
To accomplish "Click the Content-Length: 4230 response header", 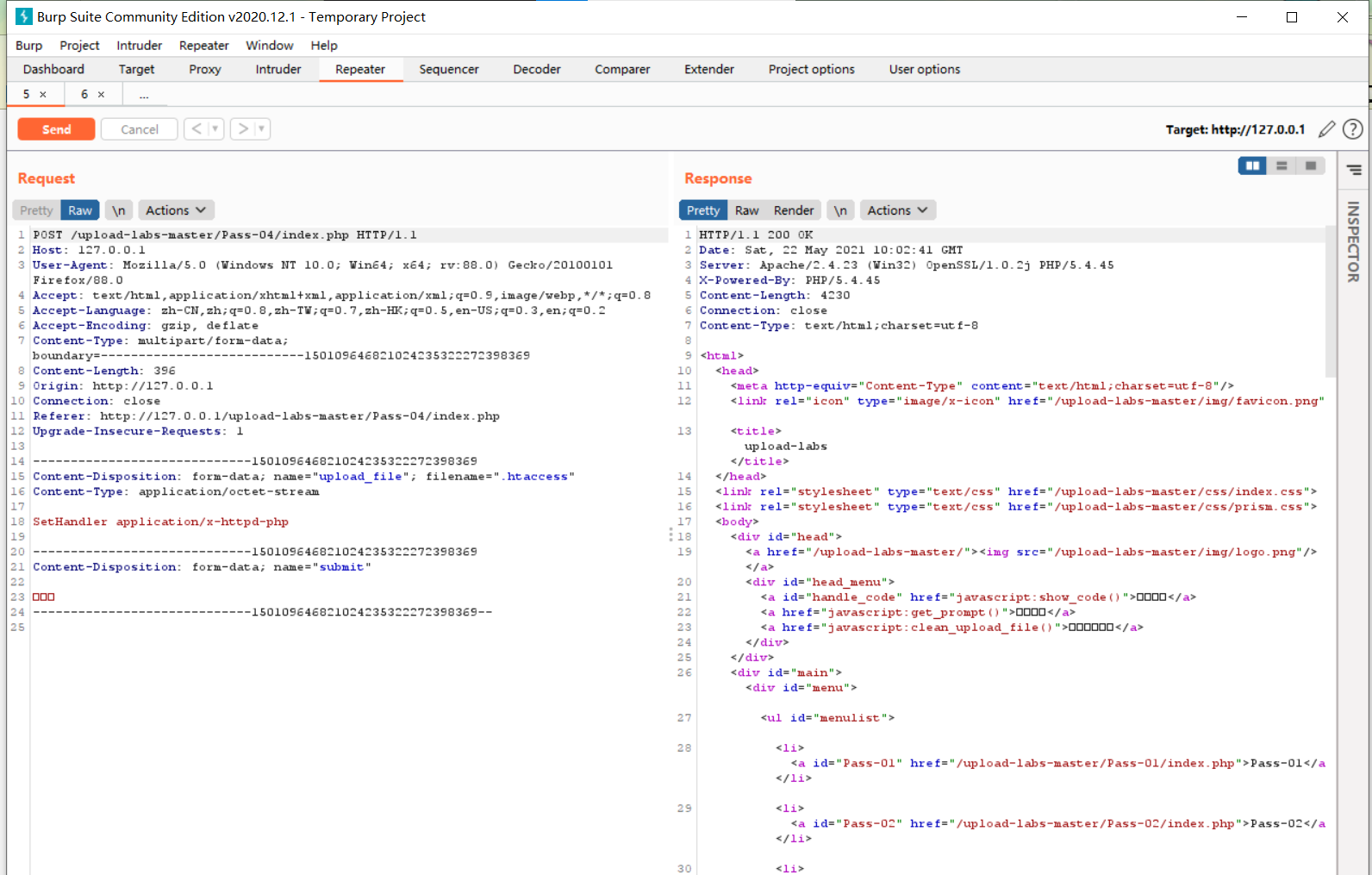I will (775, 295).
